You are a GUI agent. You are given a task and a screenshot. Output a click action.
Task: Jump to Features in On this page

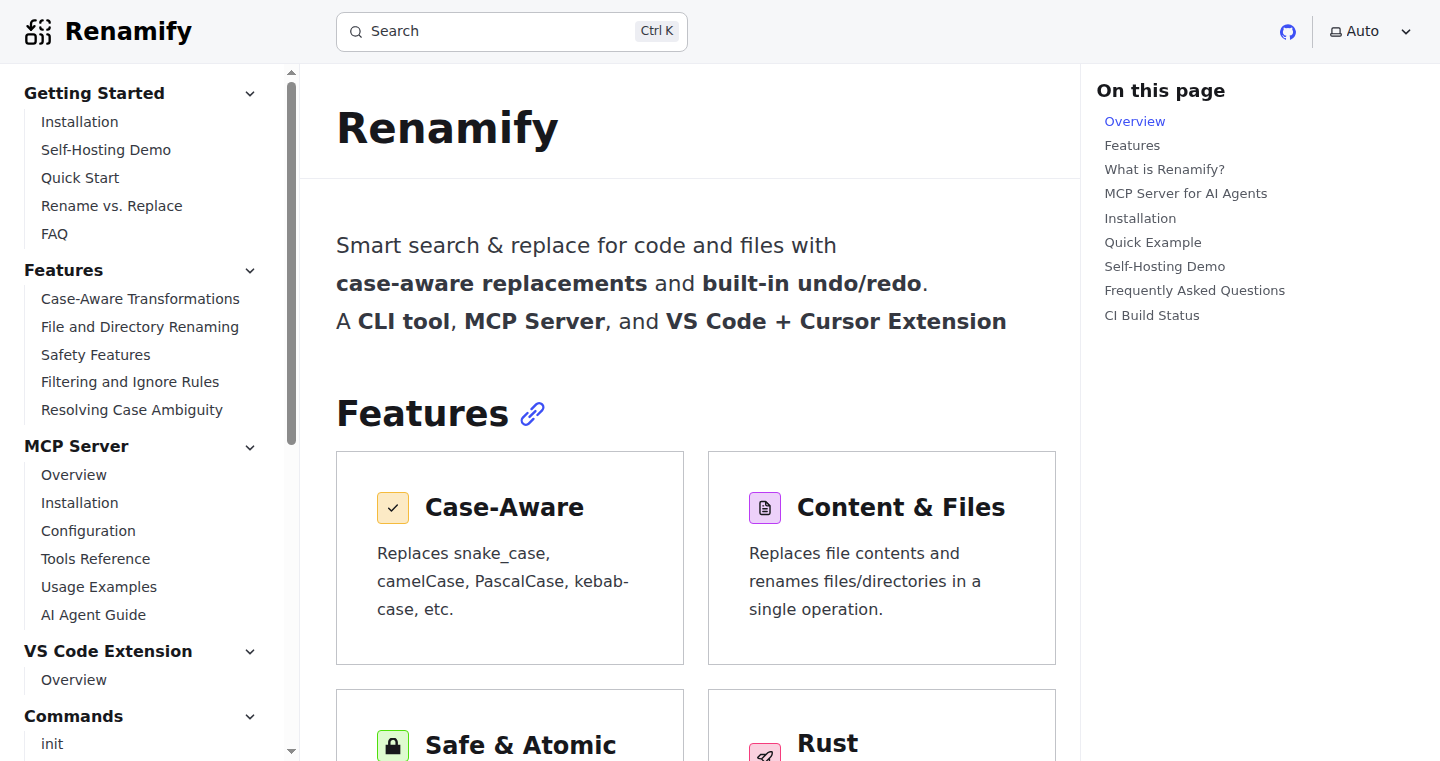pos(1132,146)
